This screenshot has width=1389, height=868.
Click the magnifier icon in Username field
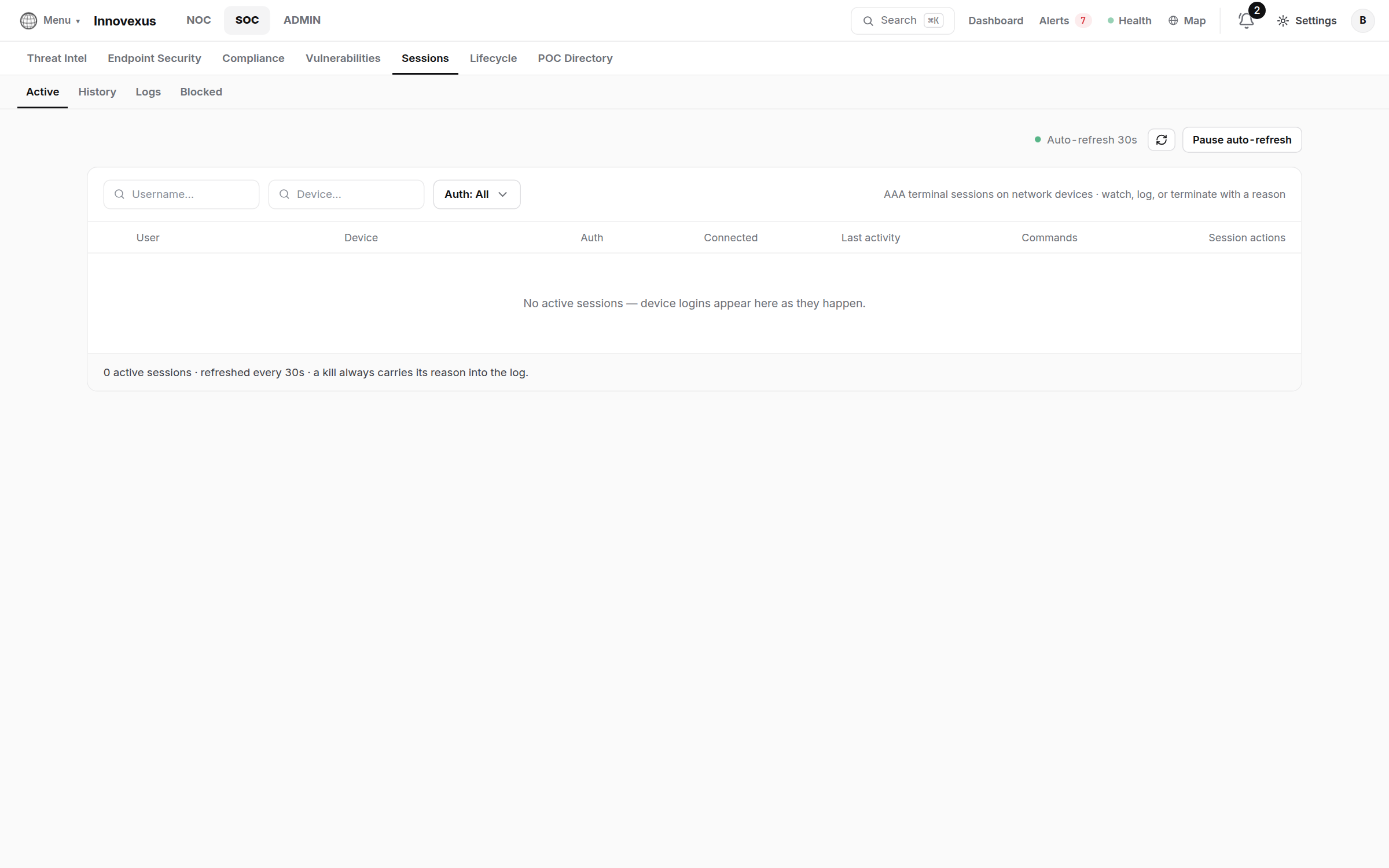click(119, 194)
